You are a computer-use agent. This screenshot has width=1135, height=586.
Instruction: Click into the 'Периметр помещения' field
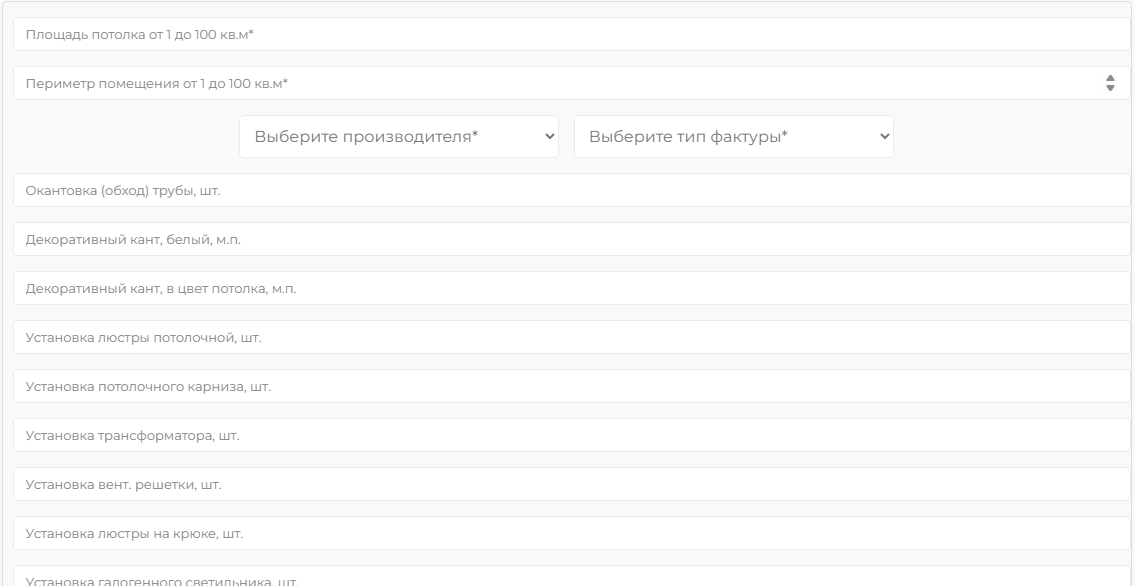pos(555,83)
